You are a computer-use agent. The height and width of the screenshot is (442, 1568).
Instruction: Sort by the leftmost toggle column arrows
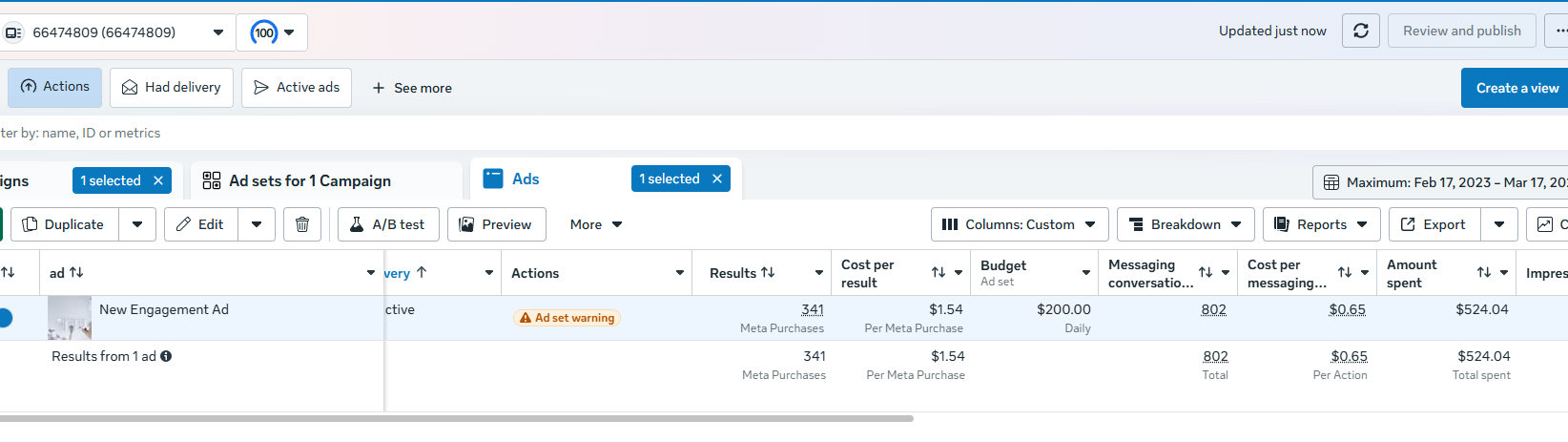click(x=8, y=273)
